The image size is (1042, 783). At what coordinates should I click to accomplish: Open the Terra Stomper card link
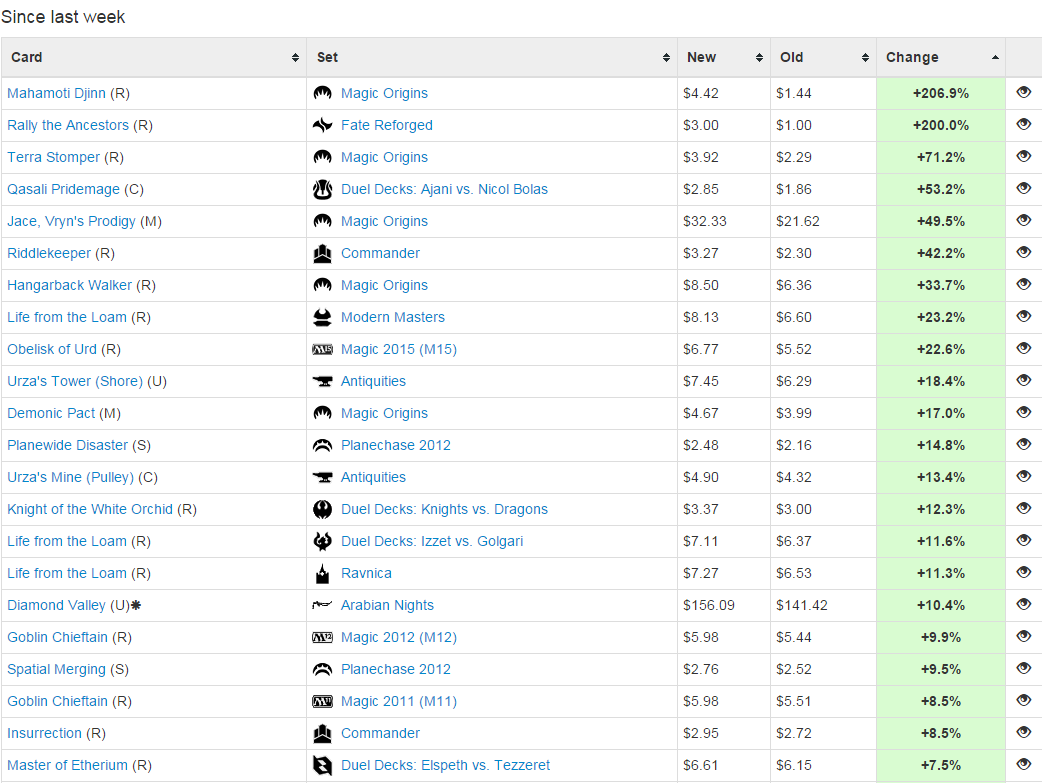click(53, 158)
